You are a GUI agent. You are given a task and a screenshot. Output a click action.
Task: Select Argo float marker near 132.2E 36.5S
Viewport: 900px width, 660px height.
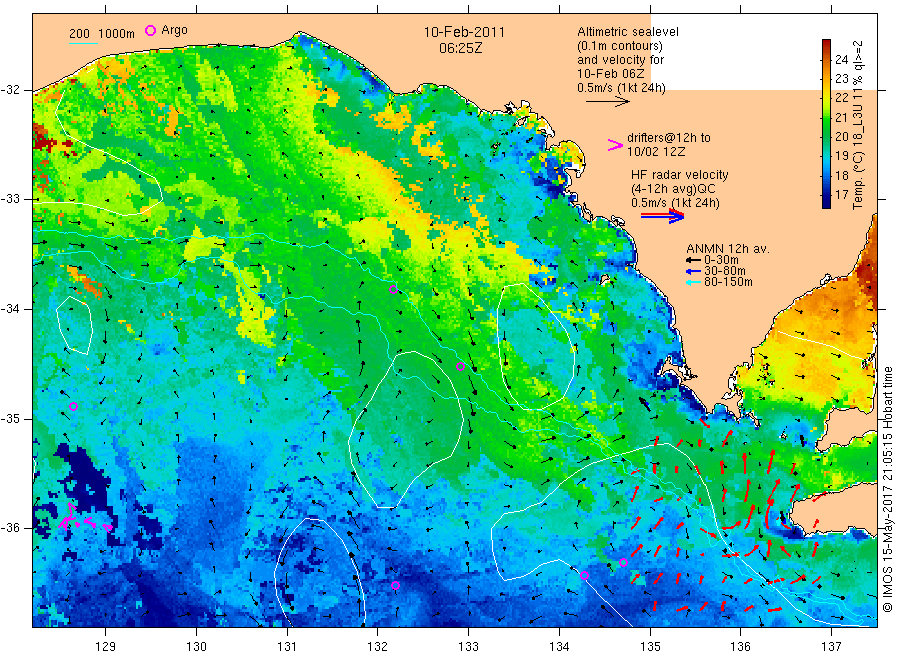[395, 585]
